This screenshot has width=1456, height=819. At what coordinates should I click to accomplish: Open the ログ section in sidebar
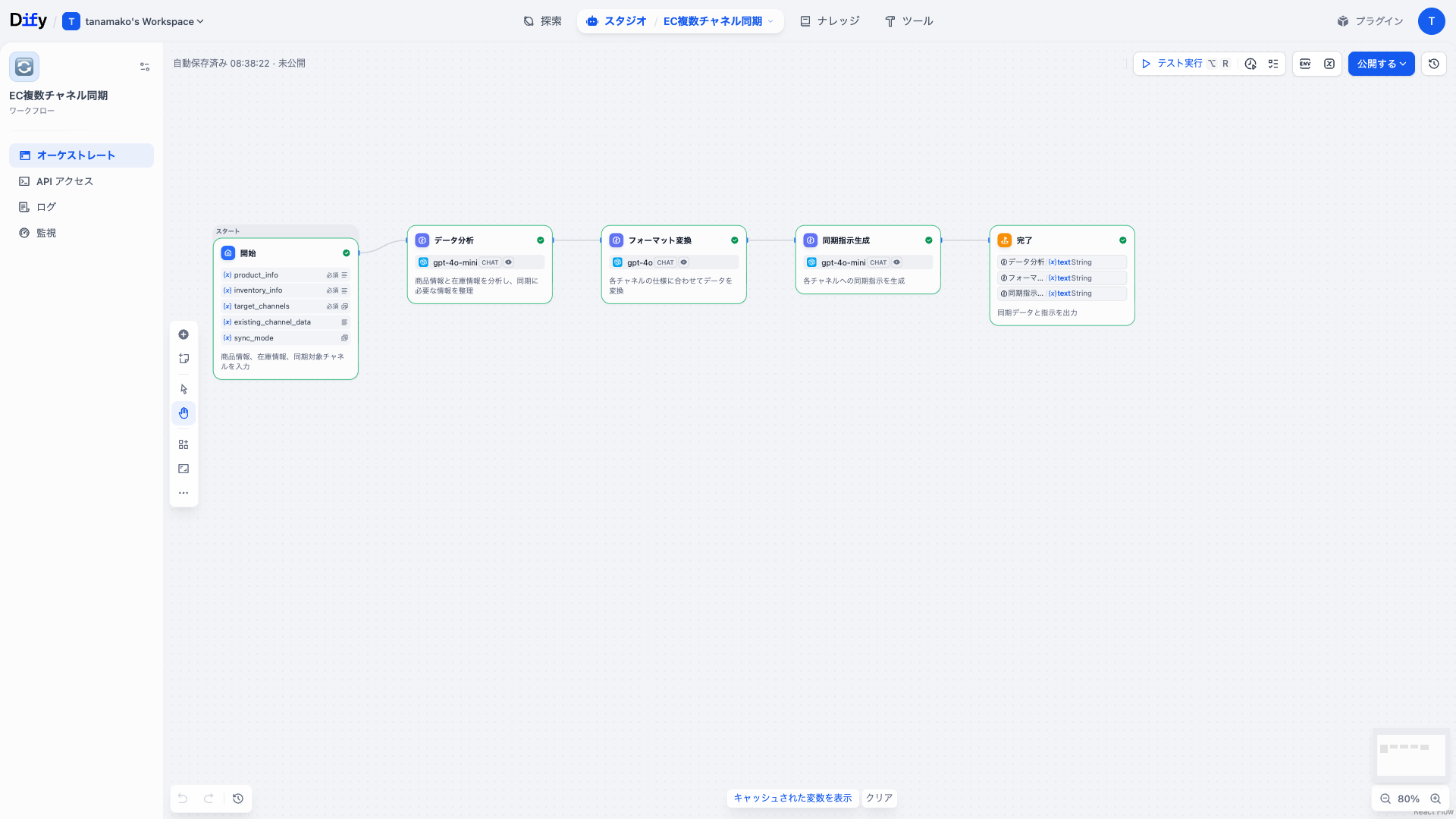tap(45, 206)
